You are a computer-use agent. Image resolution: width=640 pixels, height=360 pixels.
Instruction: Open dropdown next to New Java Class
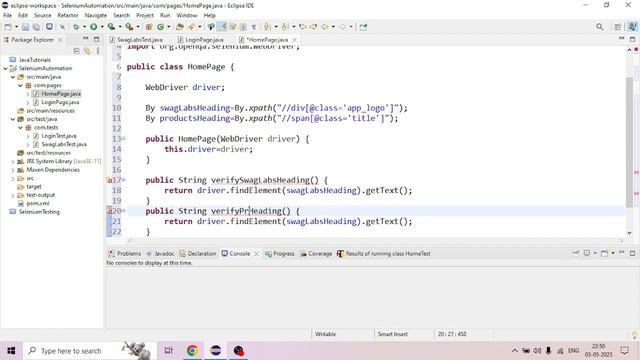pos(169,27)
